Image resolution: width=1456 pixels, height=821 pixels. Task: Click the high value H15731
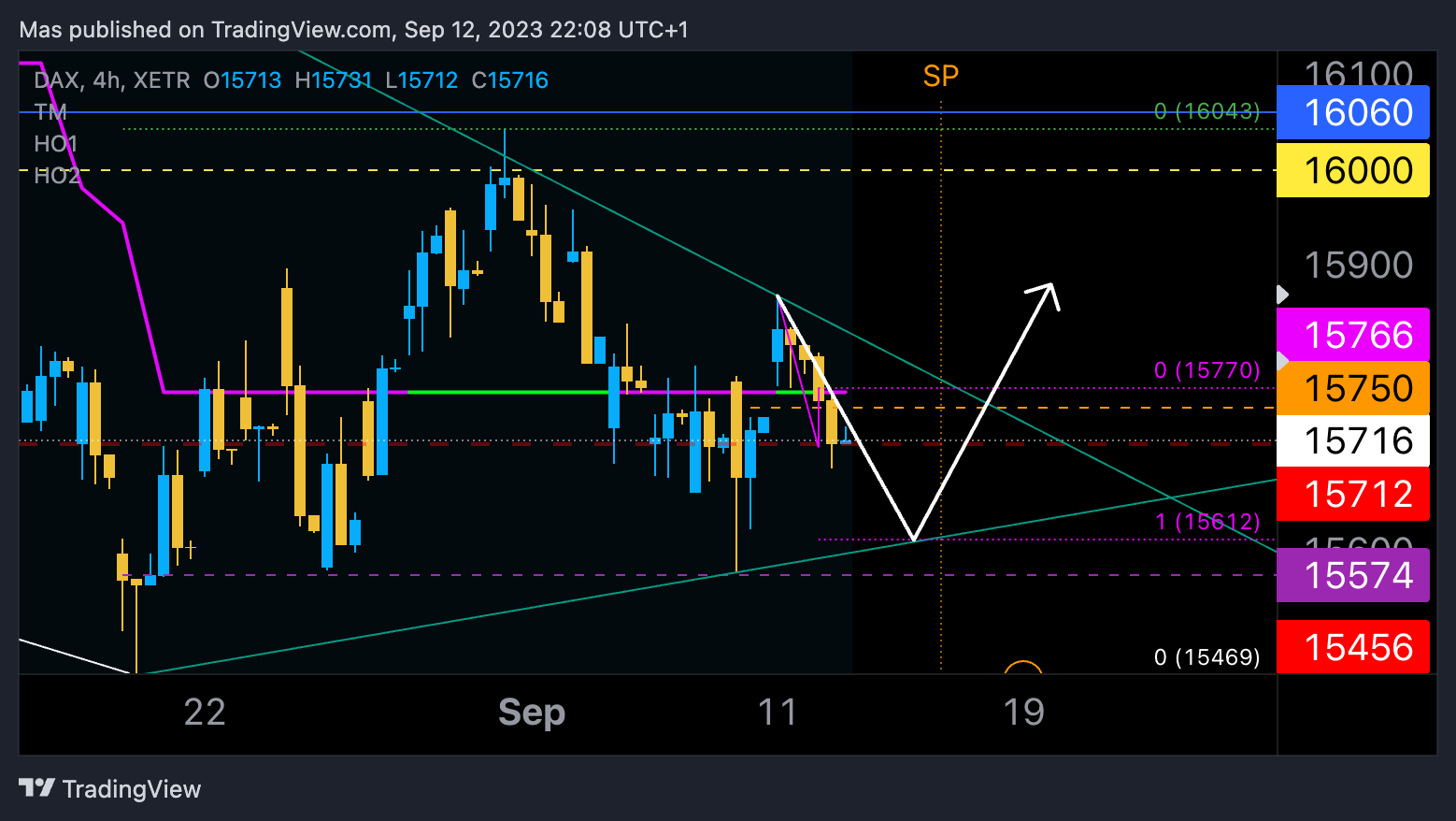(334, 80)
